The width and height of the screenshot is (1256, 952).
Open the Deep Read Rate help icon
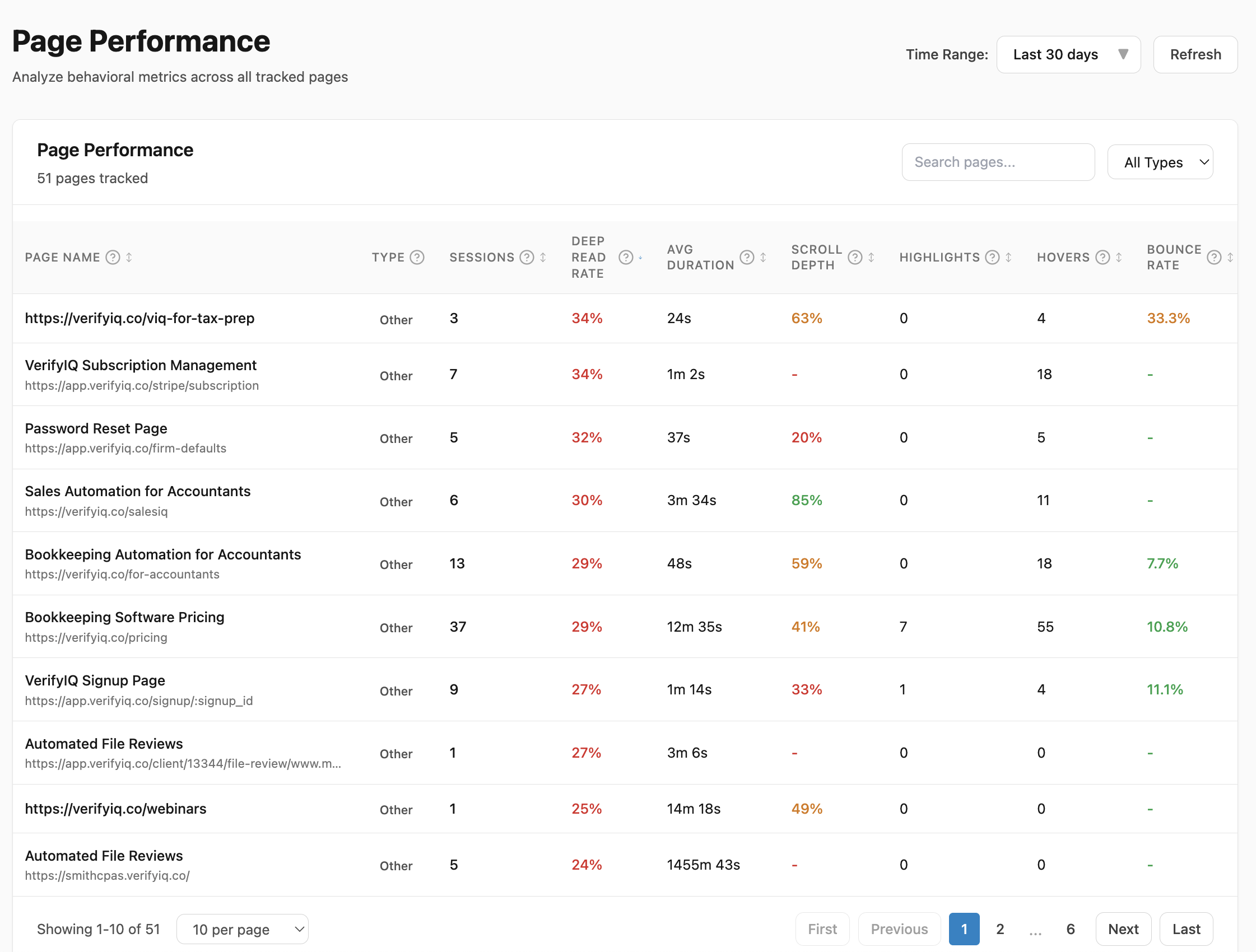pos(626,256)
